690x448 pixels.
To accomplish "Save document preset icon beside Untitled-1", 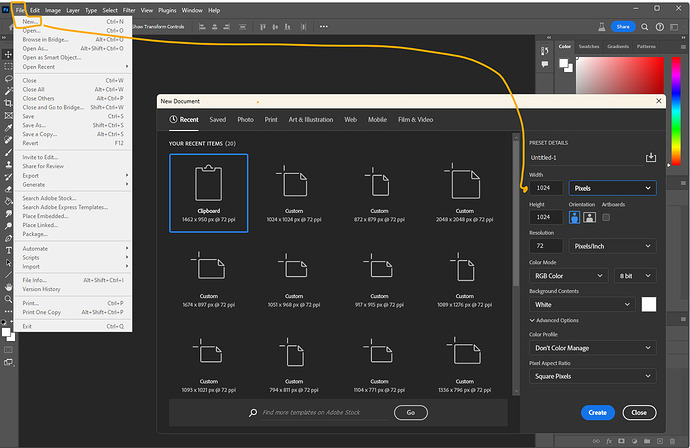I will point(650,158).
